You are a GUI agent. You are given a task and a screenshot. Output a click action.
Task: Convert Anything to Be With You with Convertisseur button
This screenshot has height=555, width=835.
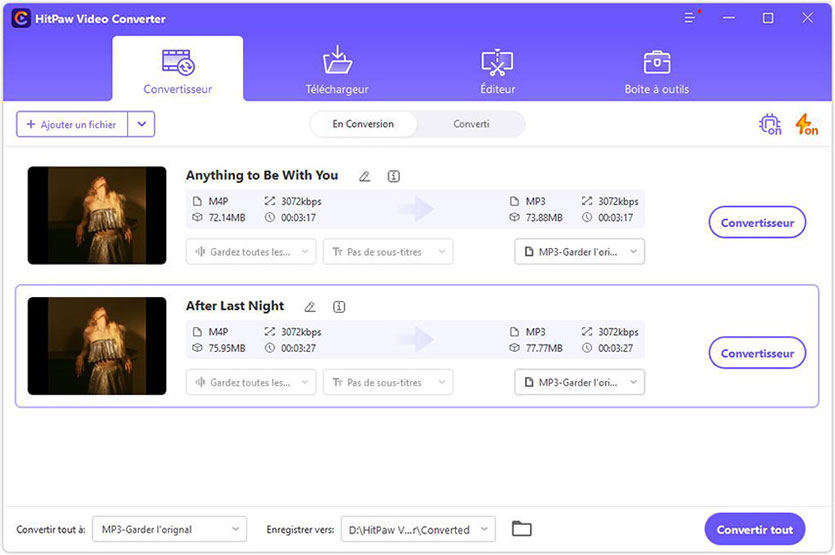tap(757, 223)
